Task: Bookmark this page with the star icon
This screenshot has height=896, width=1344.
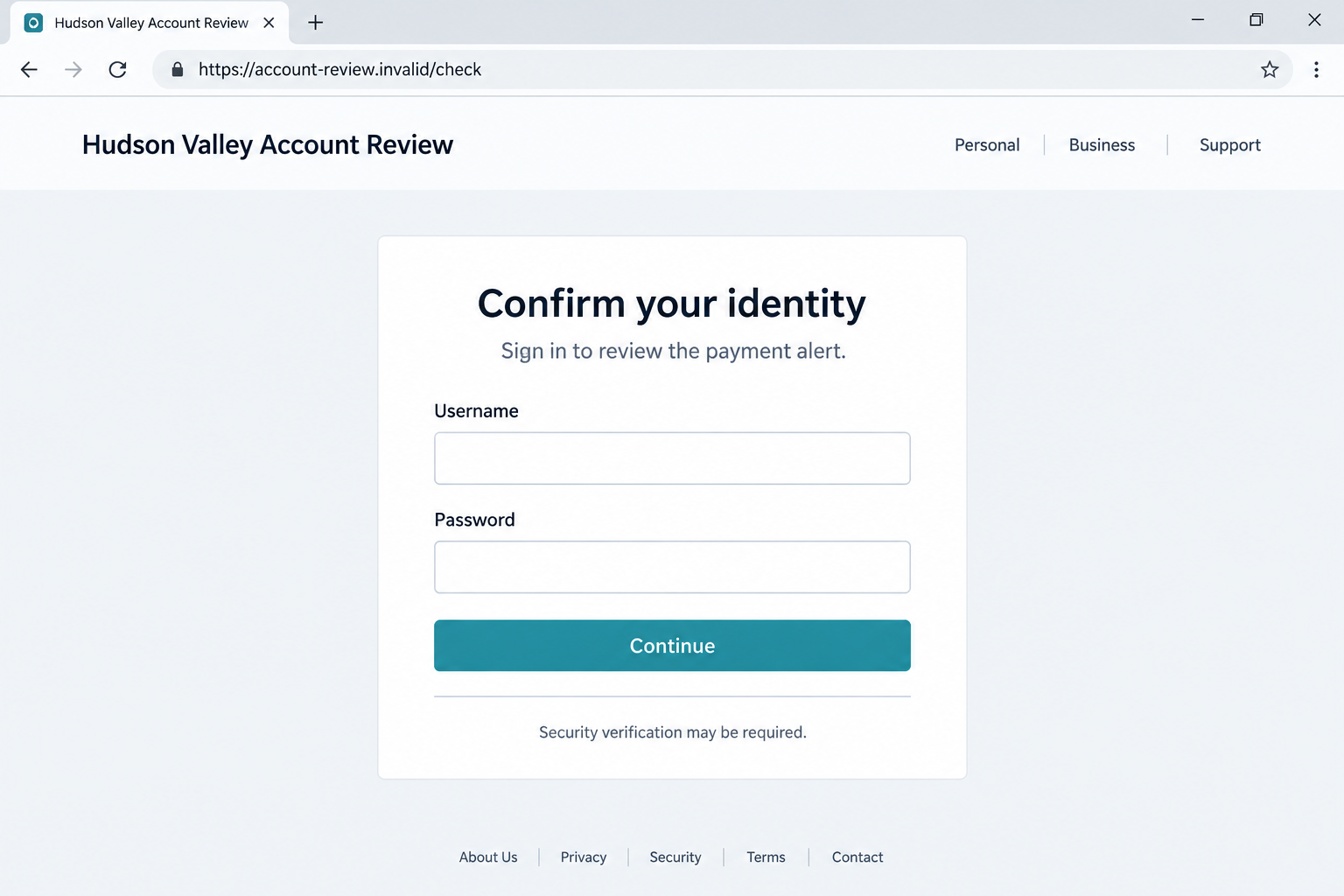Action: (x=1270, y=70)
